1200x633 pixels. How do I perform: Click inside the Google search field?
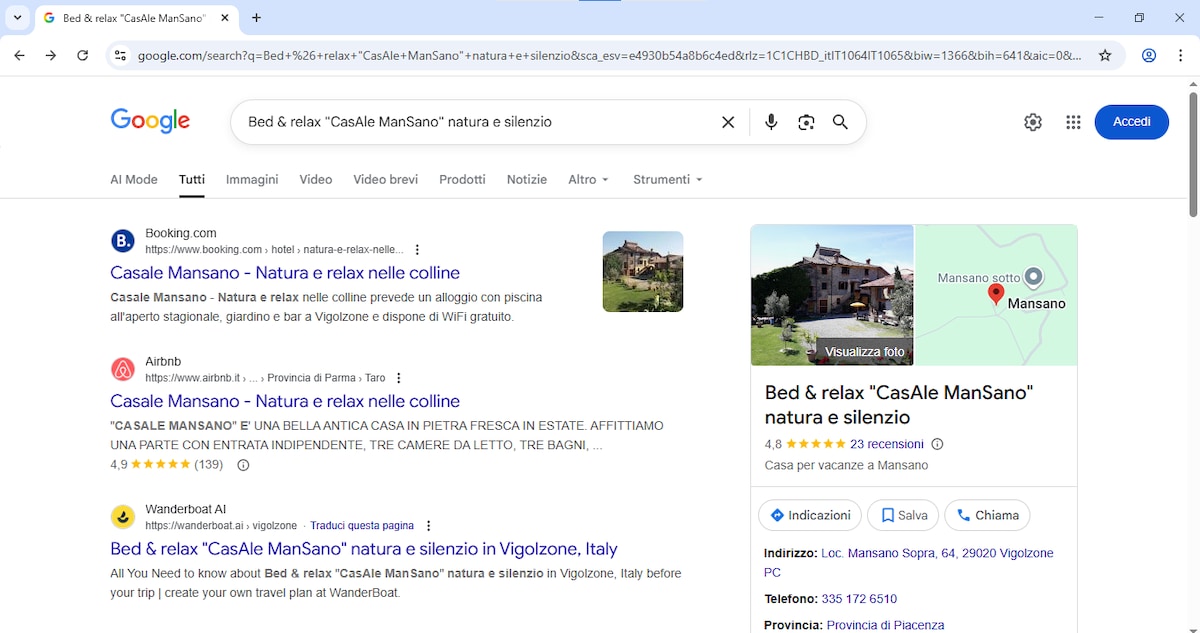(470, 122)
